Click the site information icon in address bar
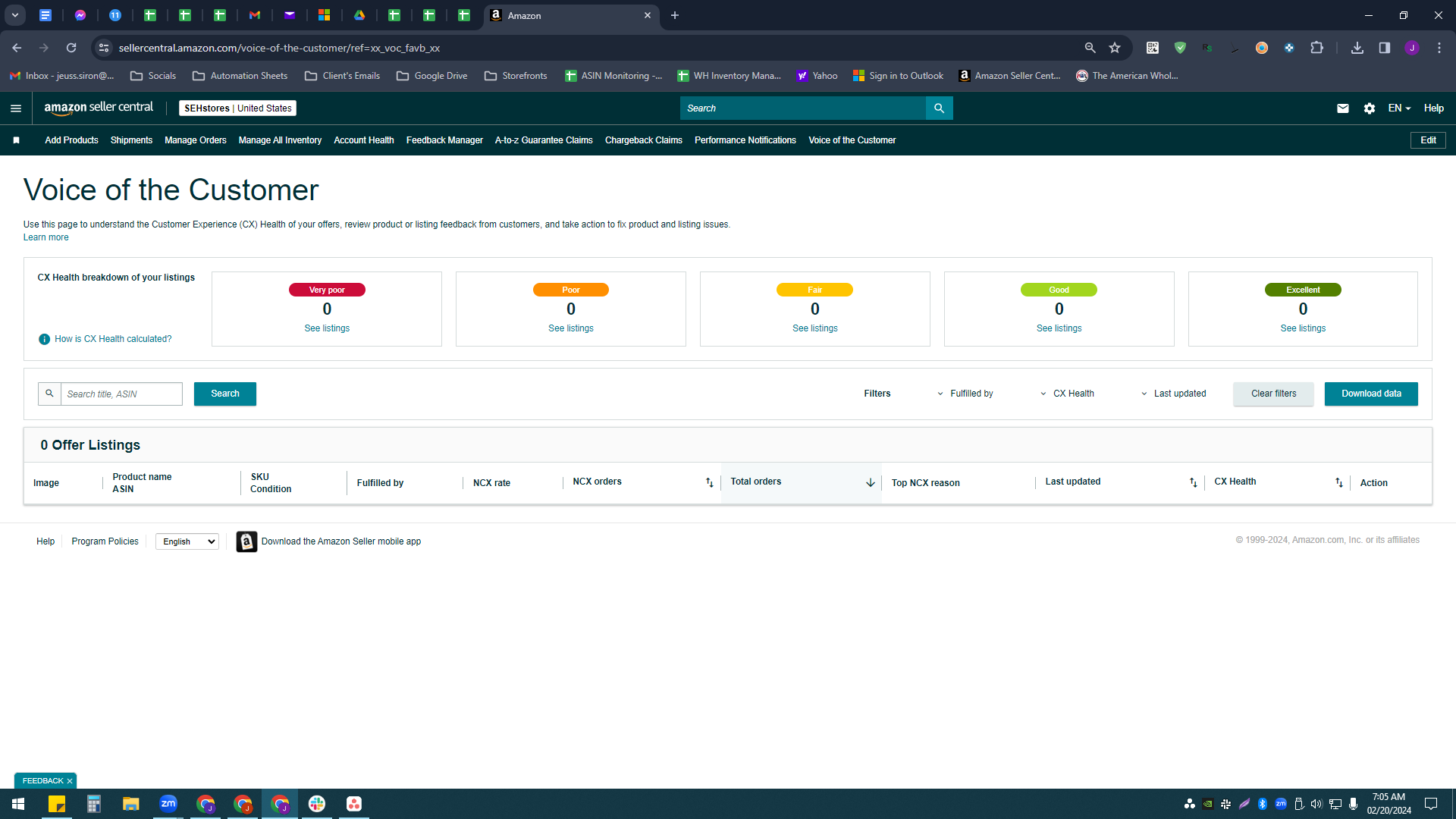1456x819 pixels. (104, 48)
